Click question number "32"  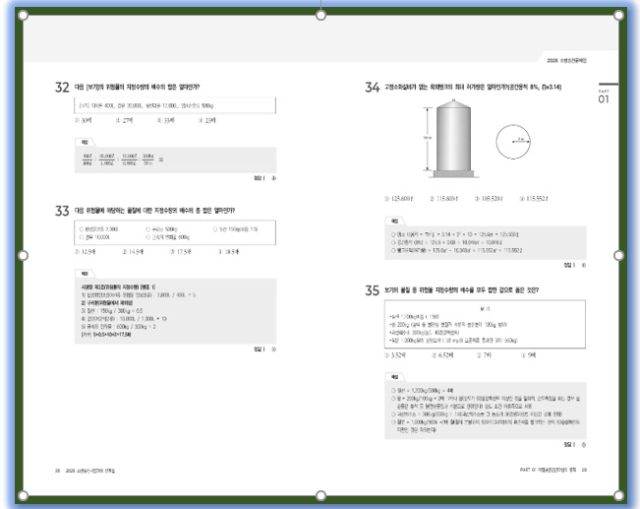point(62,87)
